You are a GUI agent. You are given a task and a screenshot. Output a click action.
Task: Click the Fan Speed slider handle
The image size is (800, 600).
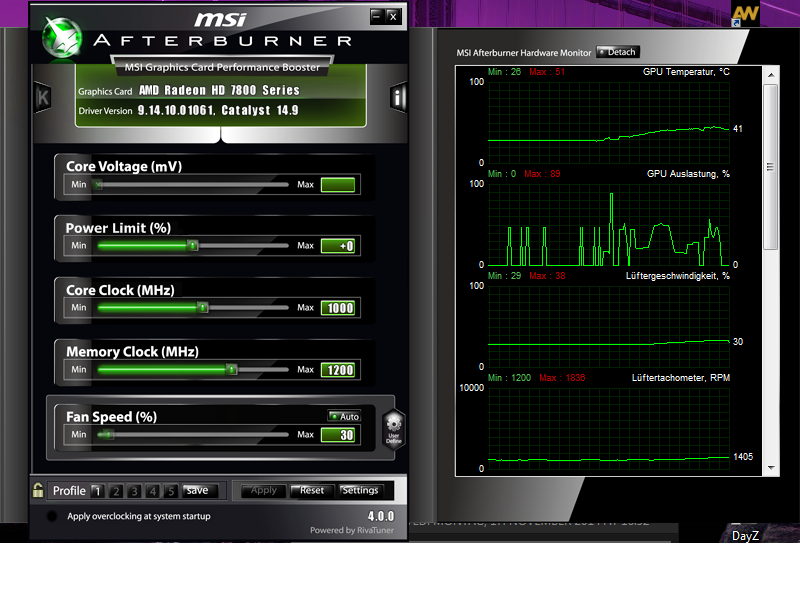(107, 435)
